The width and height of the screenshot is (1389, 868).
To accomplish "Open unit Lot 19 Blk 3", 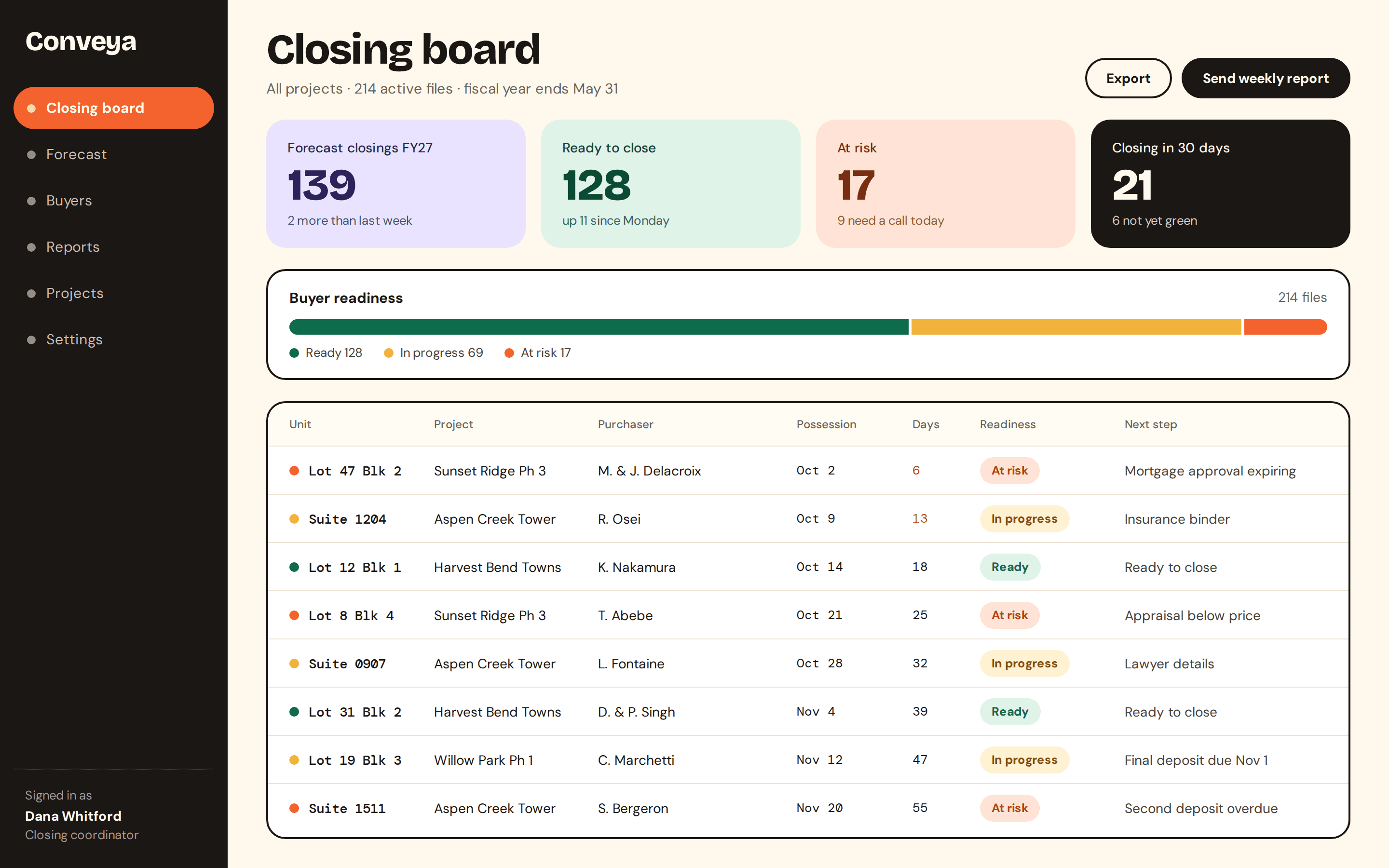I will click(354, 760).
